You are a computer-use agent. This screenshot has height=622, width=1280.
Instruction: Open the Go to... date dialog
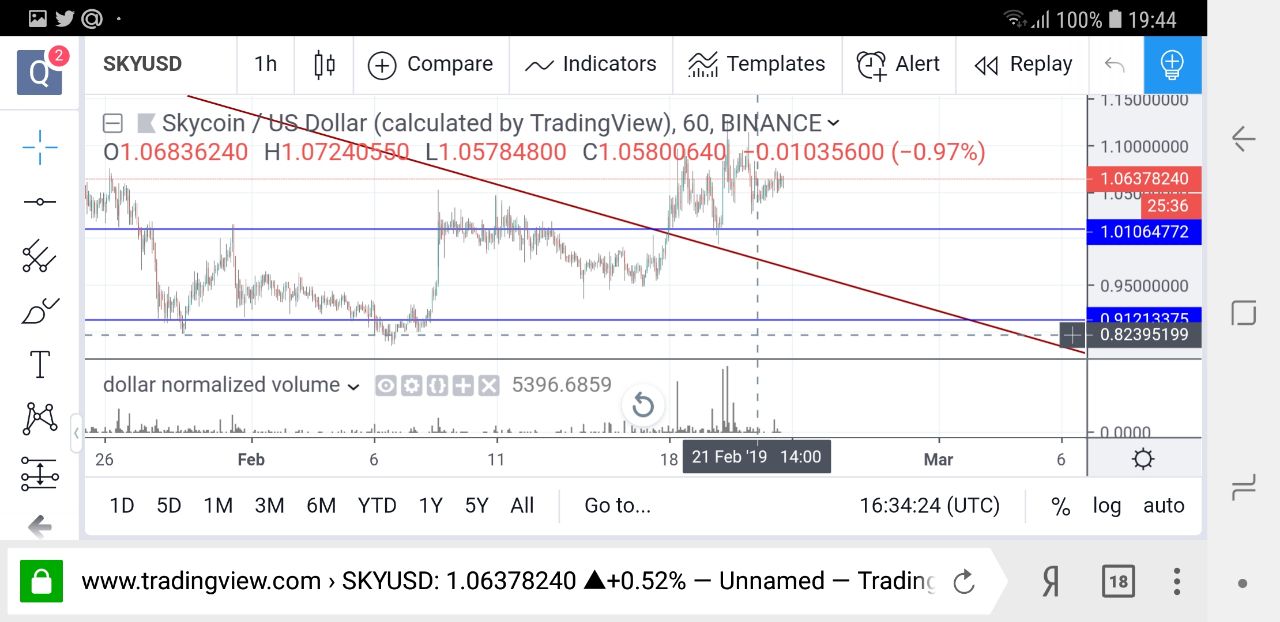(617, 506)
